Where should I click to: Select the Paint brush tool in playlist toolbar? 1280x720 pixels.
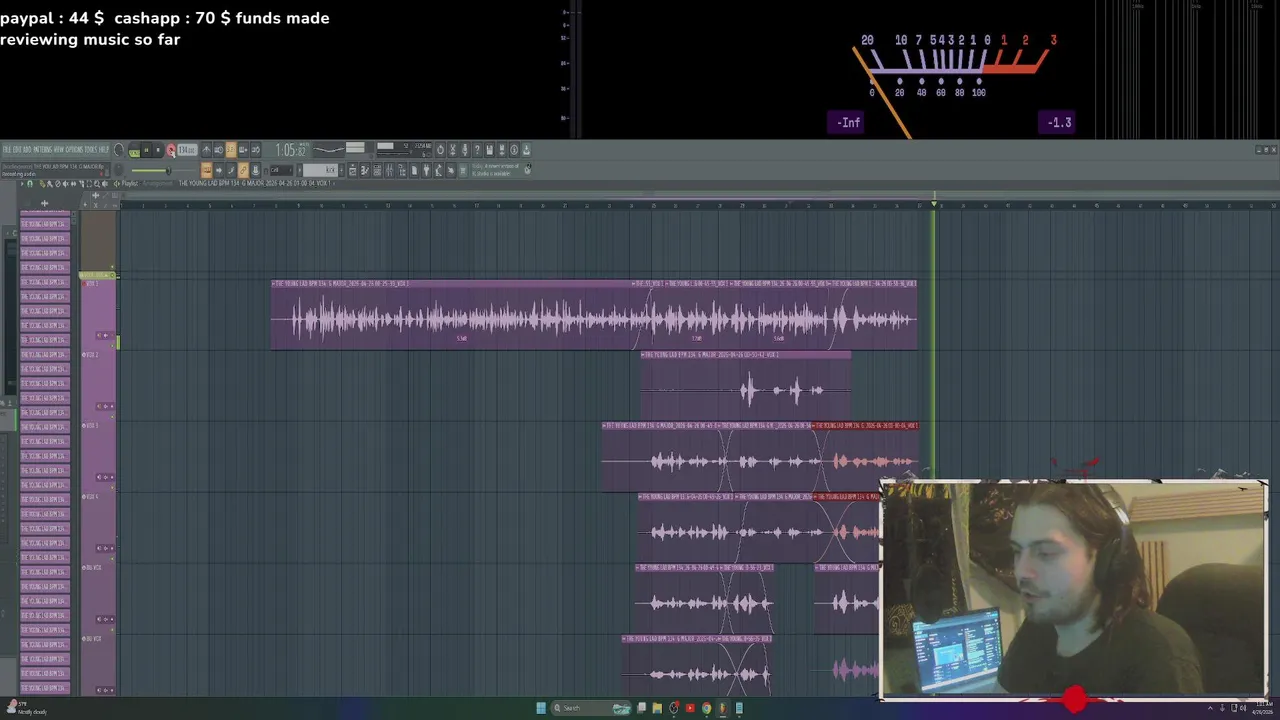point(50,184)
